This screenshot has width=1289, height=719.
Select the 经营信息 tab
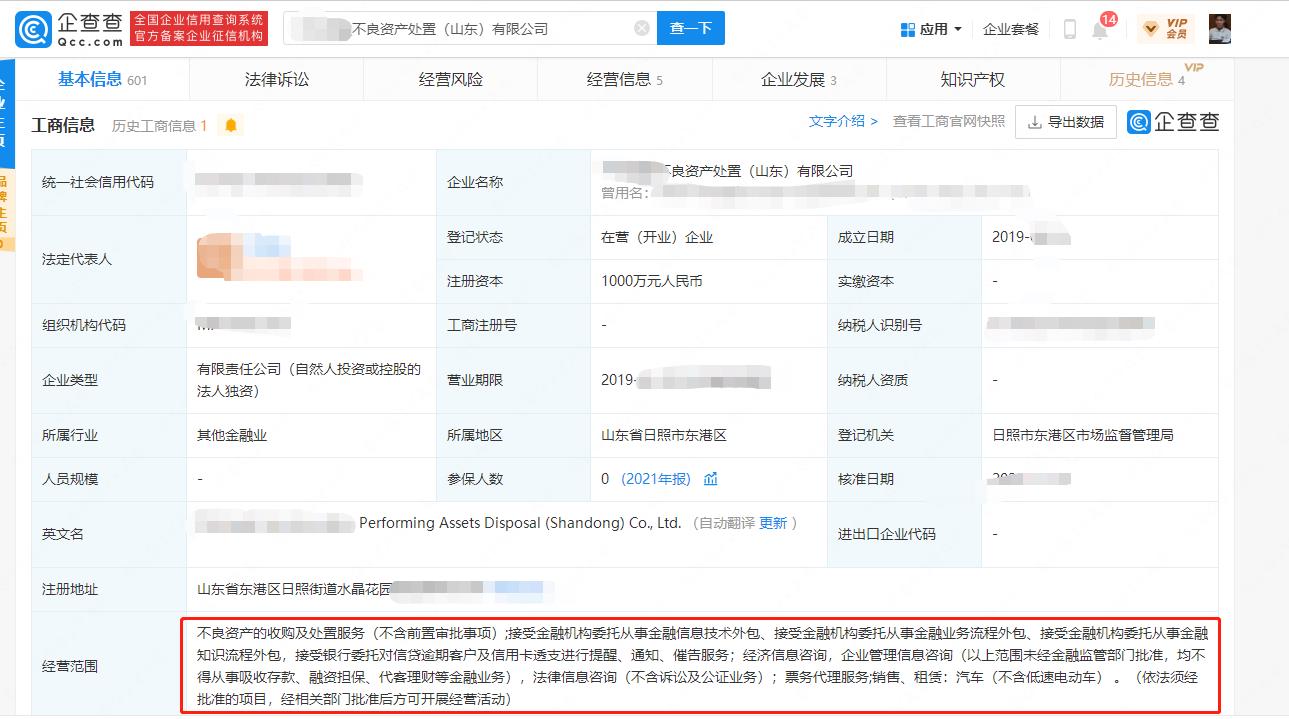618,79
